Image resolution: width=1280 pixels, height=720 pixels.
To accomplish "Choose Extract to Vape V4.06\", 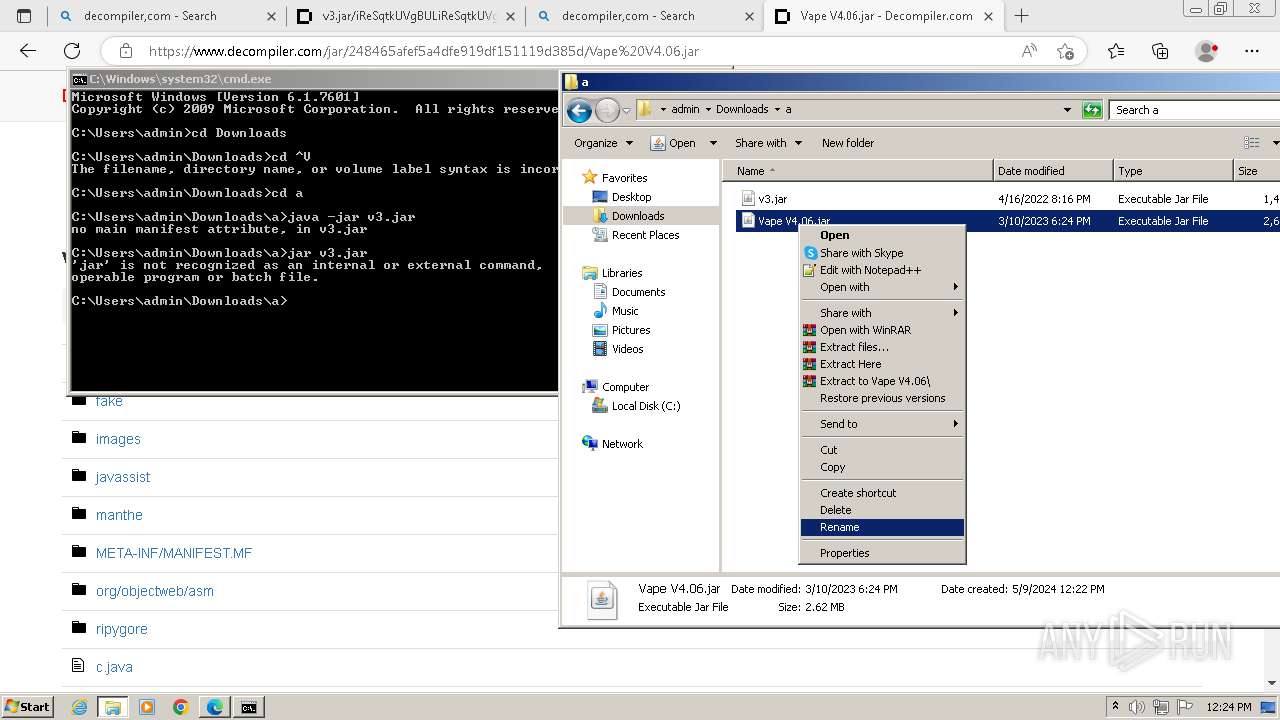I will point(883,381).
